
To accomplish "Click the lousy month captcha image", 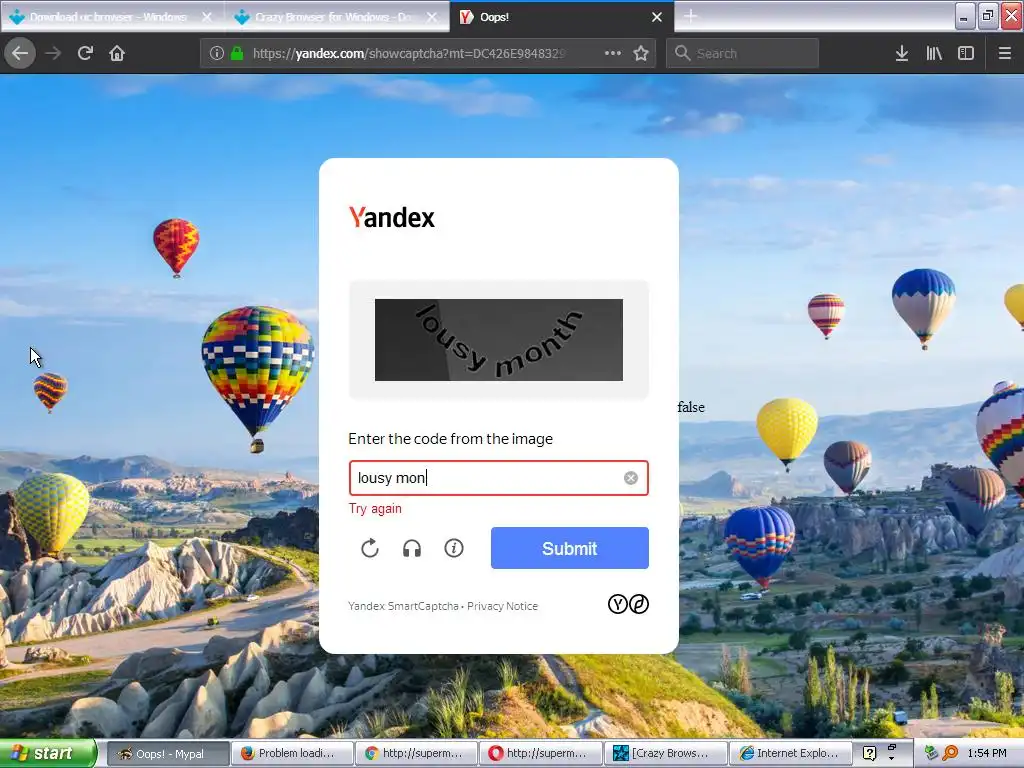I will [x=498, y=340].
